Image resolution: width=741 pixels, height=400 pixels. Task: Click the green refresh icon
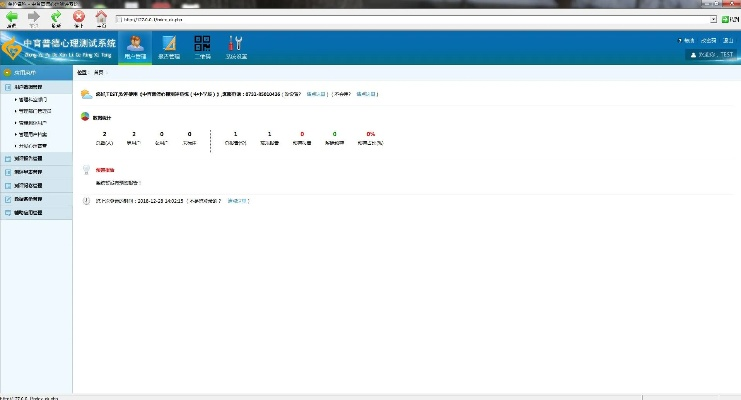(56, 17)
